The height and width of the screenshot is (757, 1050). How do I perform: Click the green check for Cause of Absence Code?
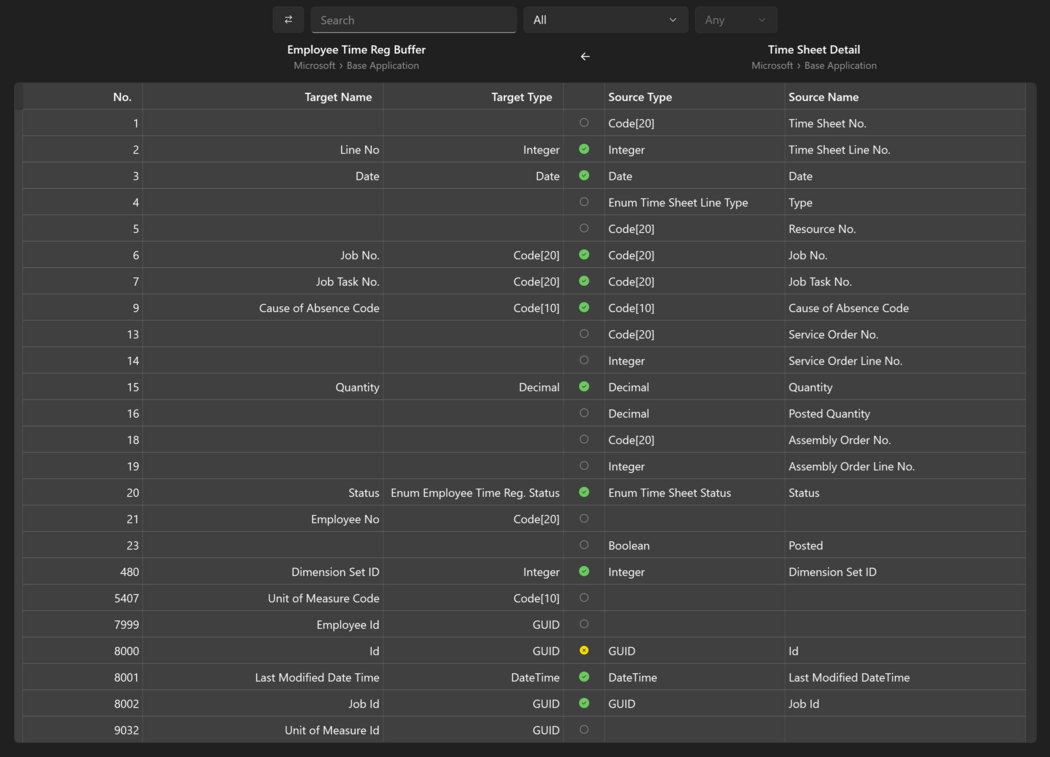pos(584,307)
